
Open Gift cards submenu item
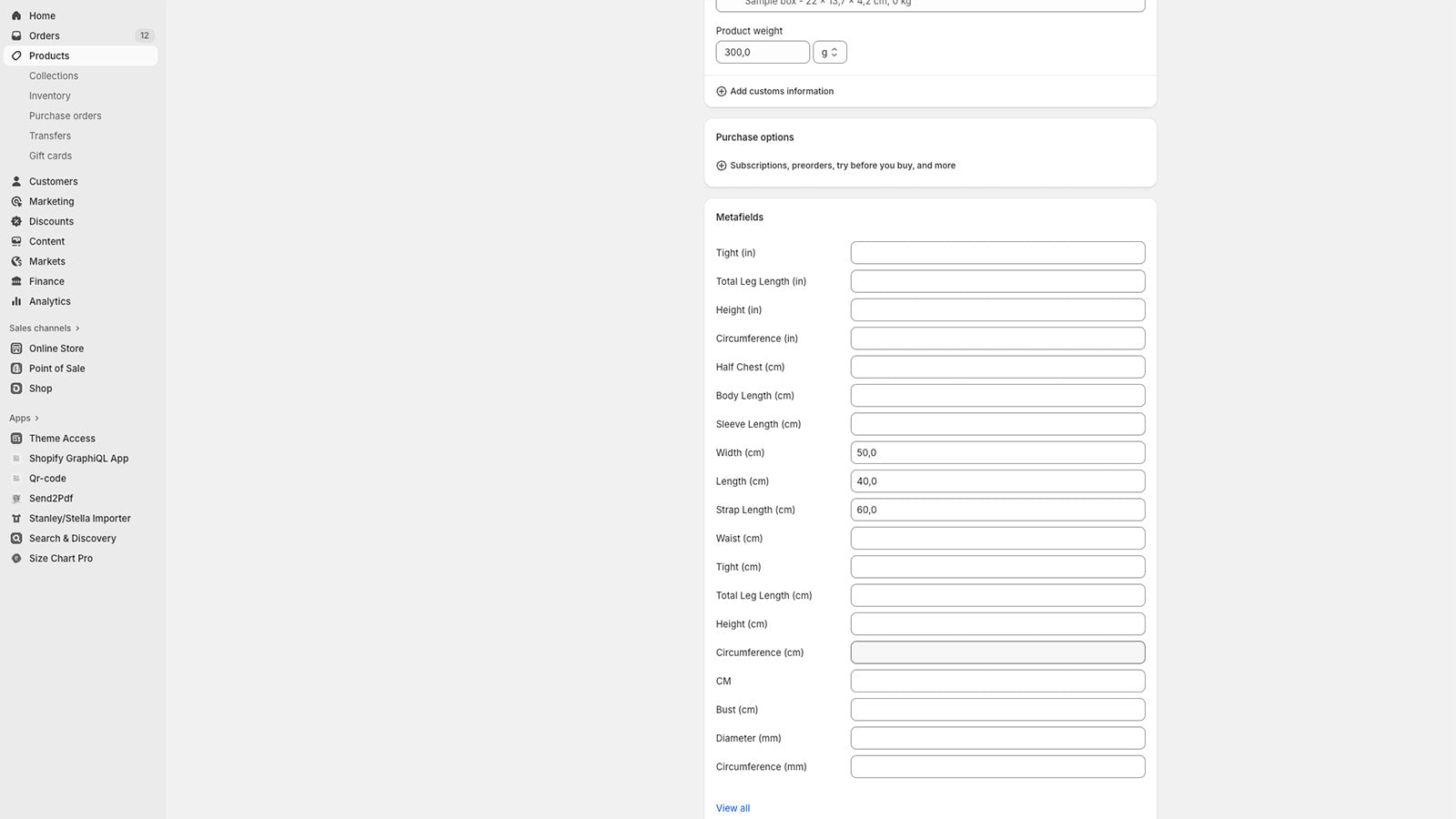coord(50,156)
